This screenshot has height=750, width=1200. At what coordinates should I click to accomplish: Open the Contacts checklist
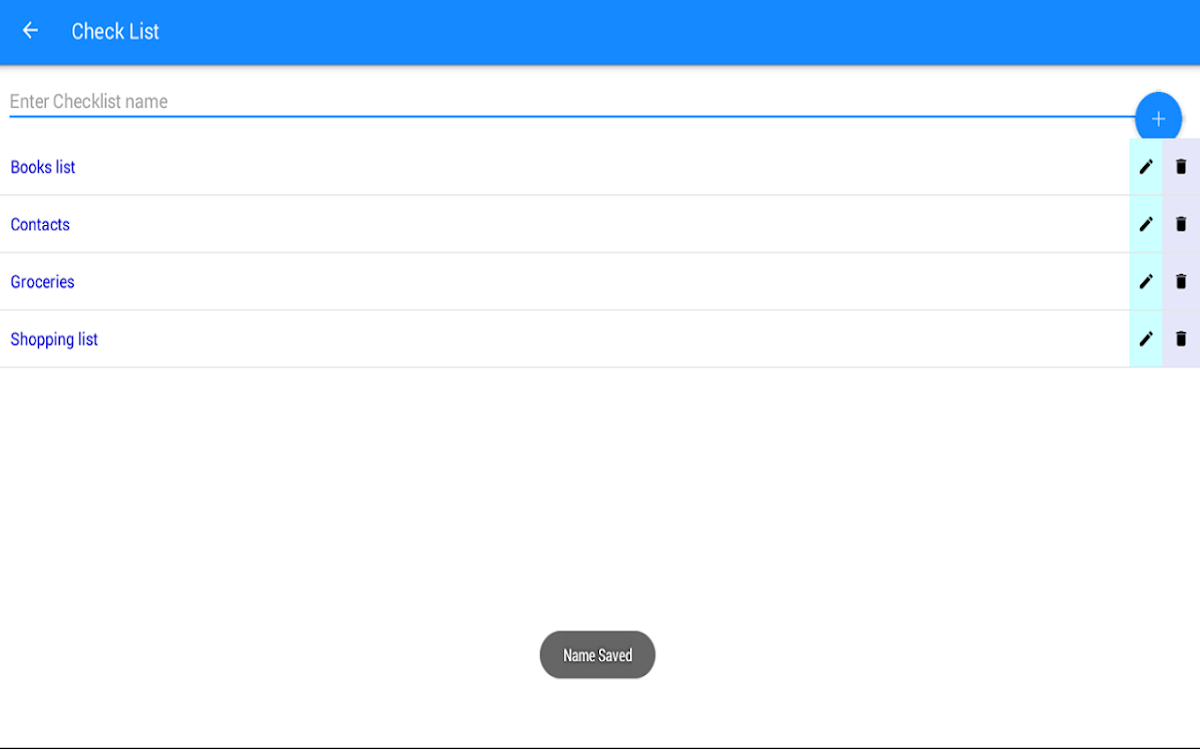[x=40, y=225]
